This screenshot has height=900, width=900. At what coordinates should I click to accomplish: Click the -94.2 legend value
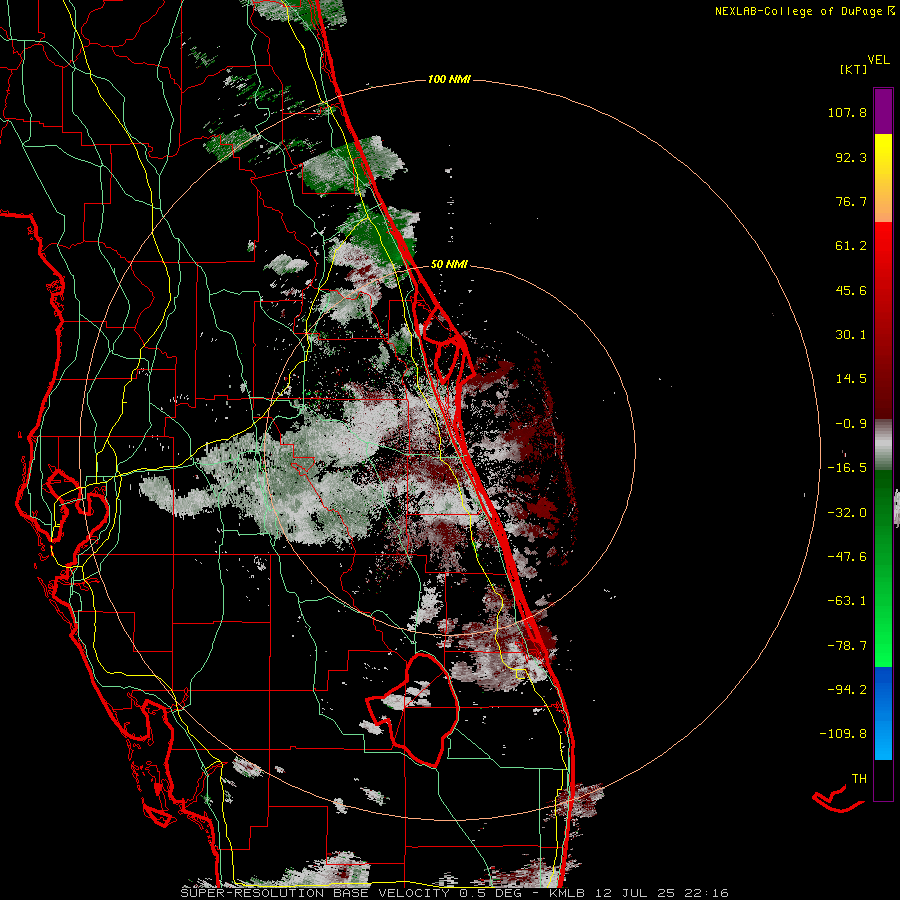click(847, 689)
